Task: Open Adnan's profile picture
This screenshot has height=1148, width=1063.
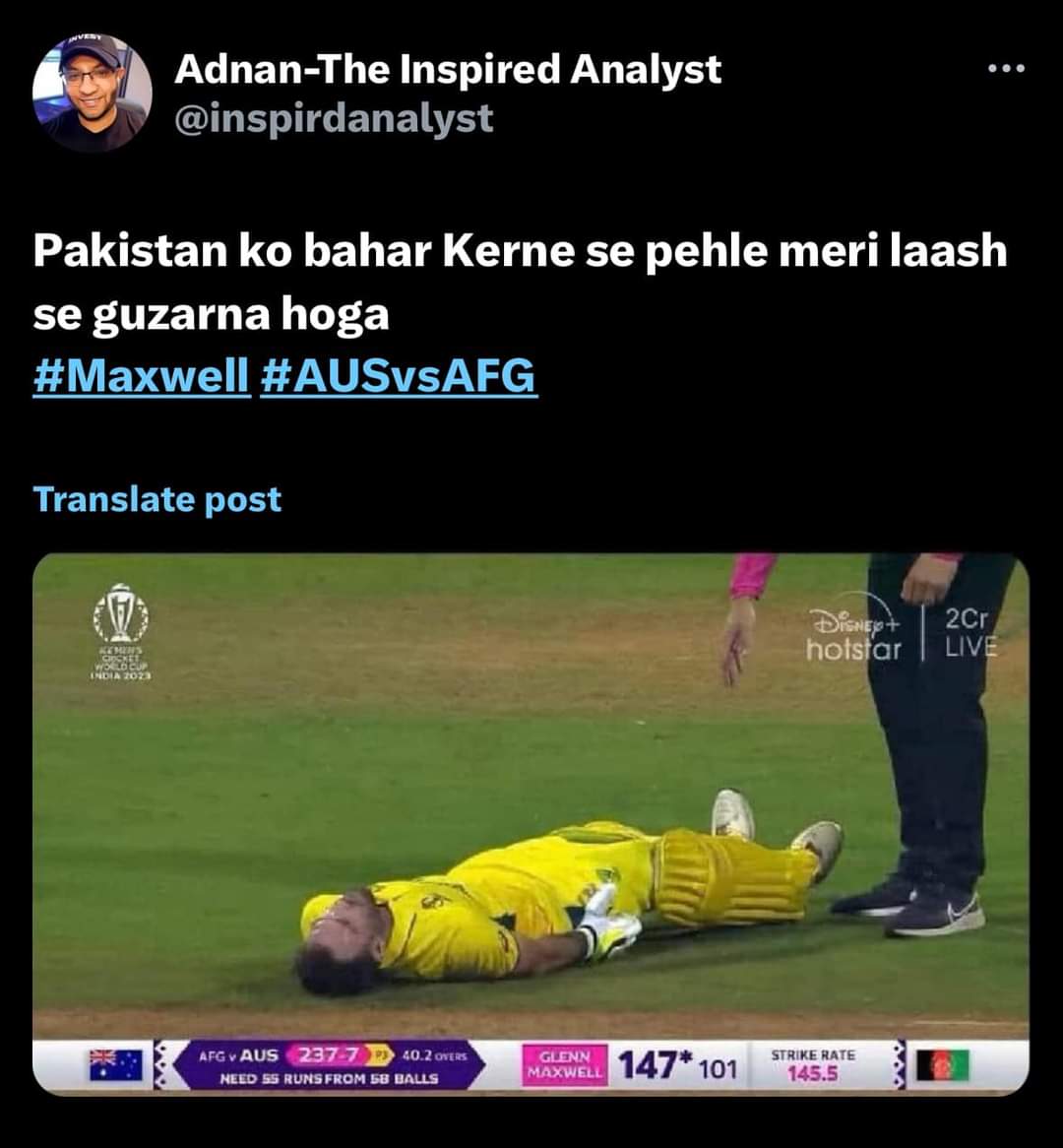Action: click(93, 93)
